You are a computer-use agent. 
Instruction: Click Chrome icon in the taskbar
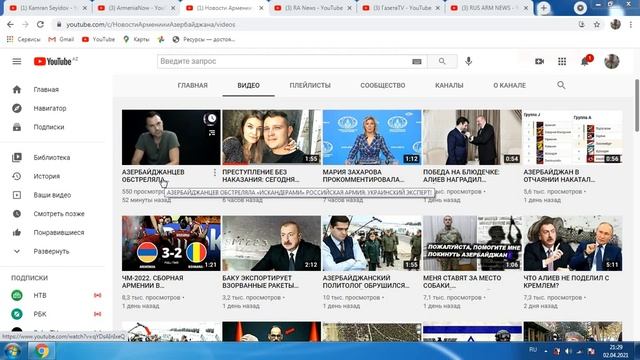tap(41, 351)
